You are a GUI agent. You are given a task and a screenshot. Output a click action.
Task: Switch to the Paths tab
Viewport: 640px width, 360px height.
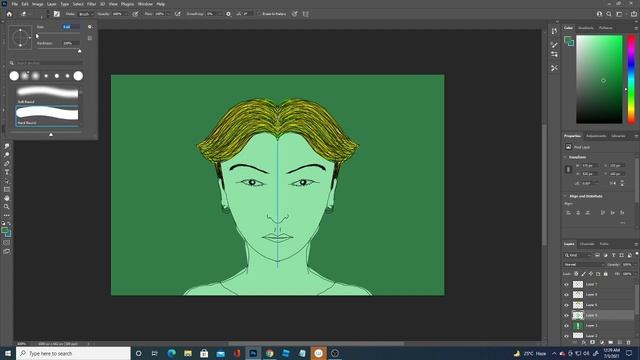coord(604,244)
